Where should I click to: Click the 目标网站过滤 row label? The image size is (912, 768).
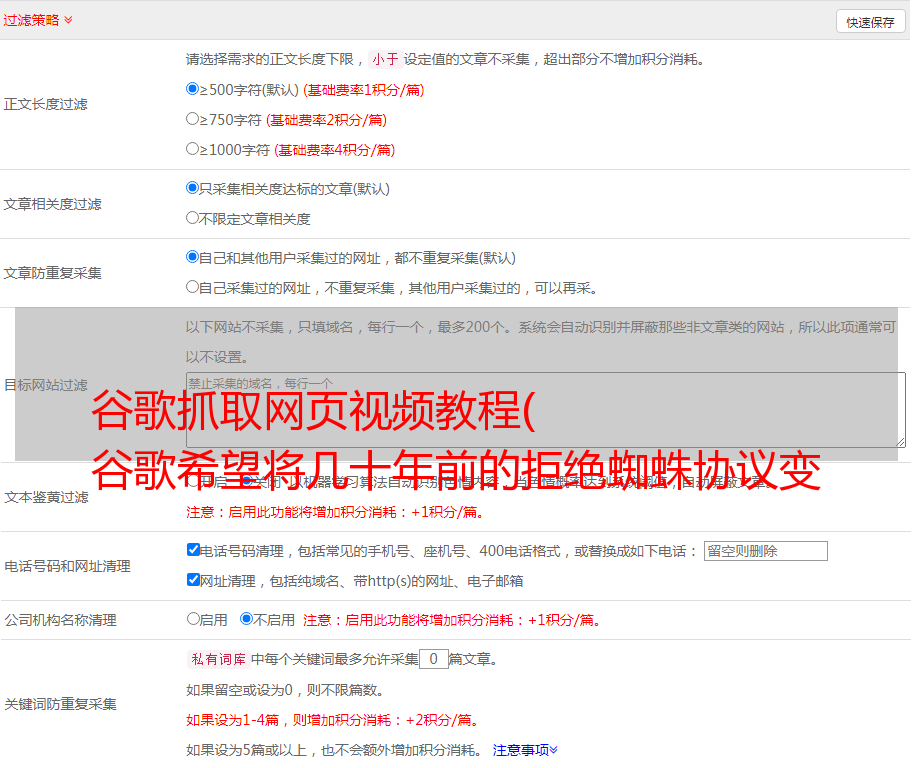[45, 385]
